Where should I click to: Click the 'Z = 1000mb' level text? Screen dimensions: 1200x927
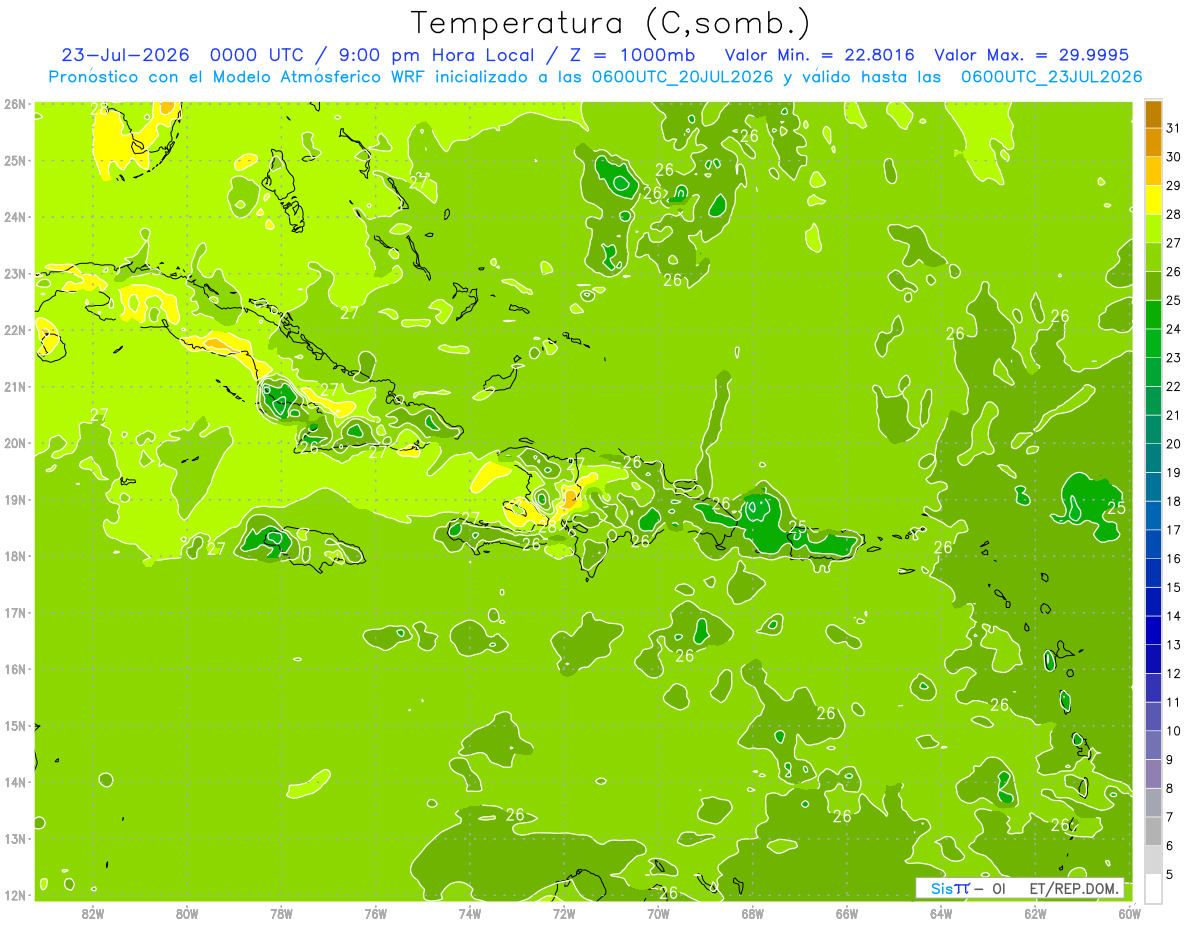coord(630,54)
